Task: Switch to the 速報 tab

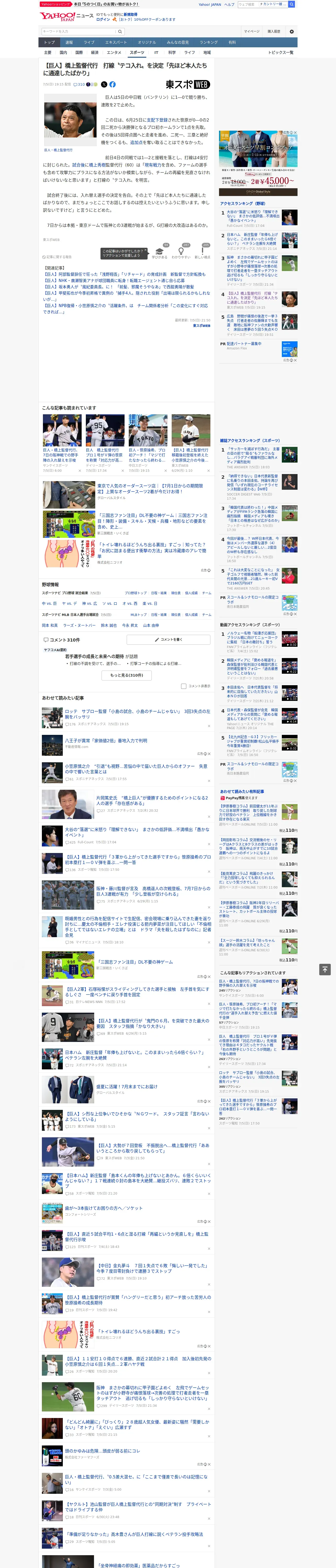Action: pos(69,42)
